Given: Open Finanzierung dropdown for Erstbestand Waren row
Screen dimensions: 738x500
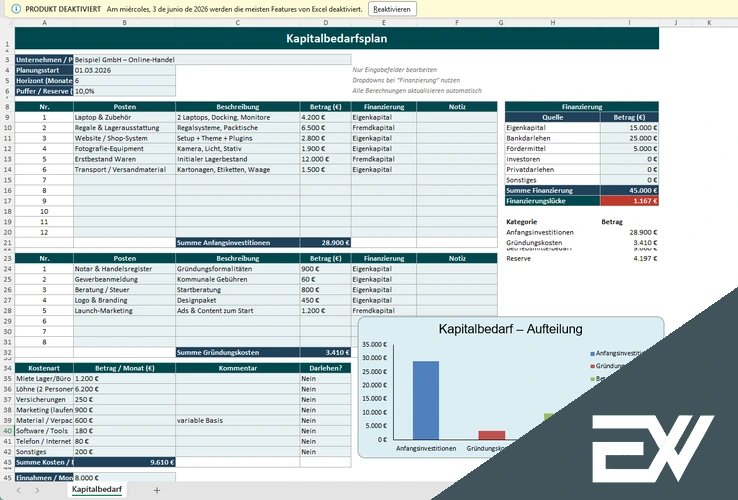Looking at the screenshot, I should (x=384, y=159).
